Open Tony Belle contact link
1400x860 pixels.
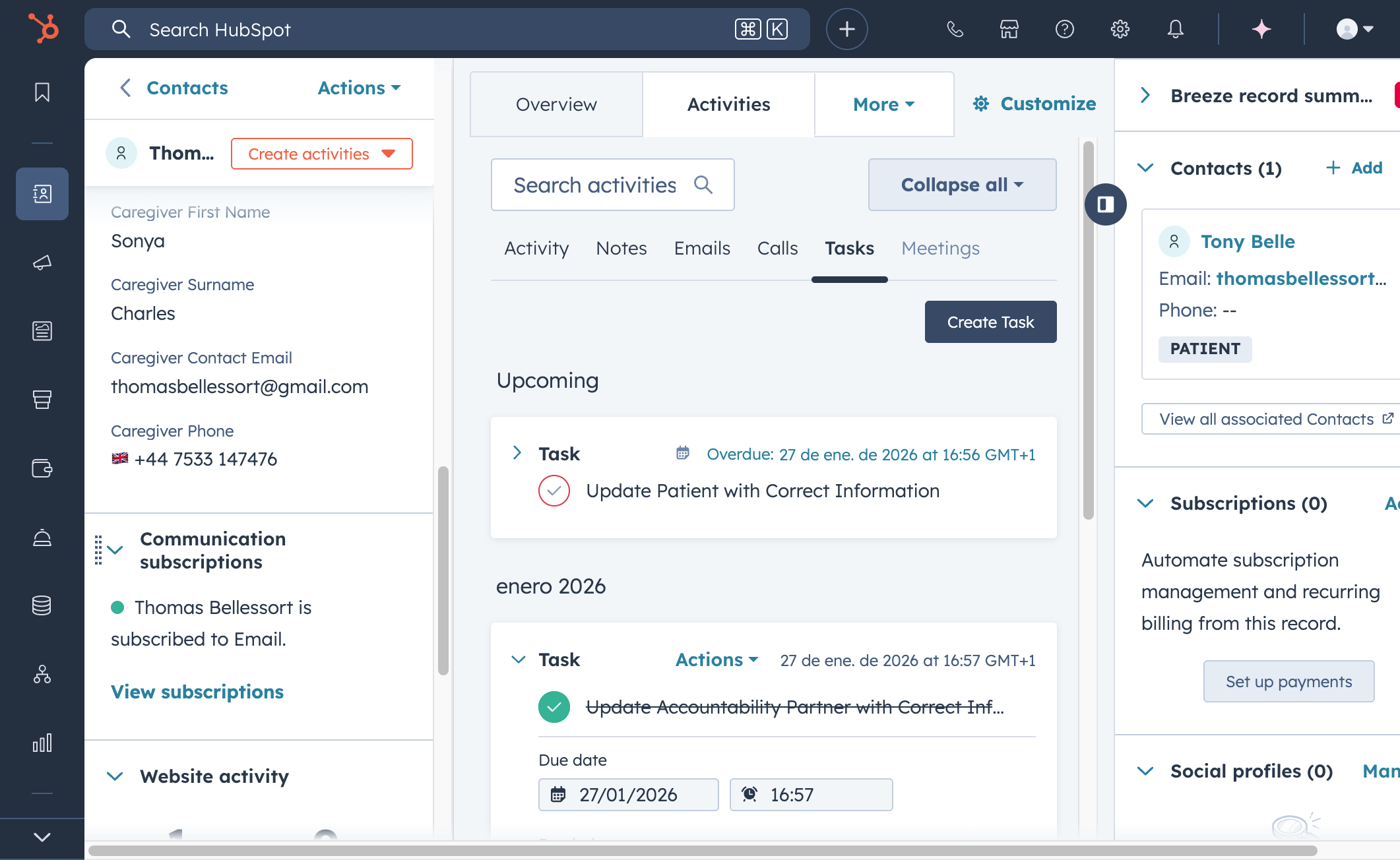(1248, 241)
